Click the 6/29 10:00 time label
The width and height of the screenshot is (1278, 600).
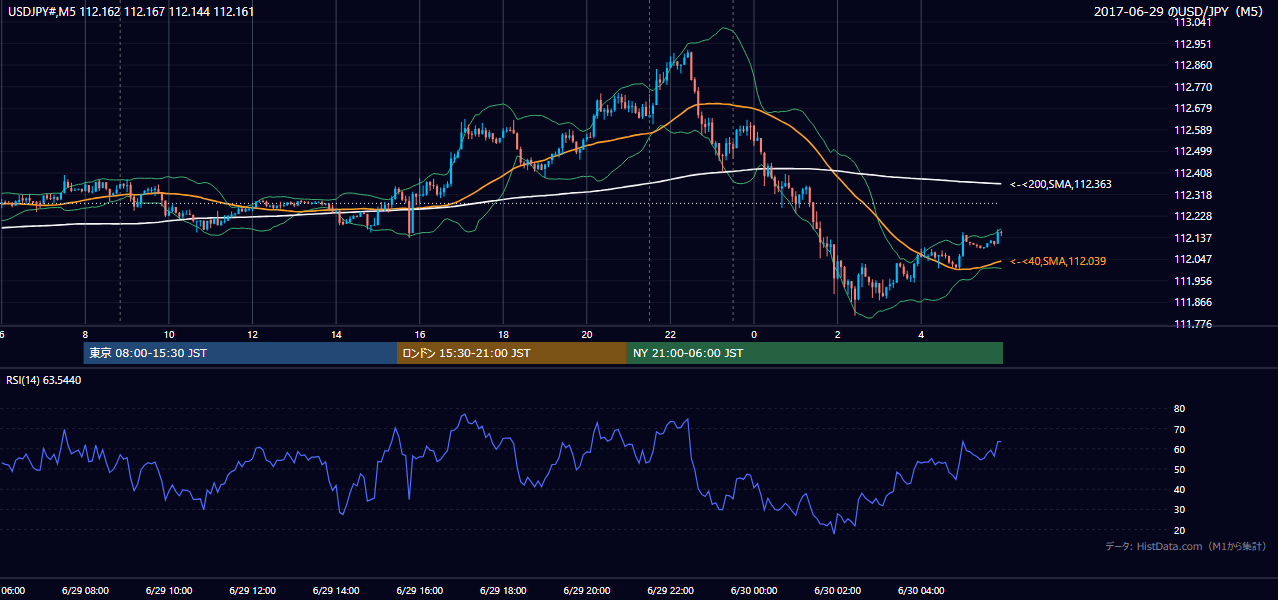pos(168,591)
